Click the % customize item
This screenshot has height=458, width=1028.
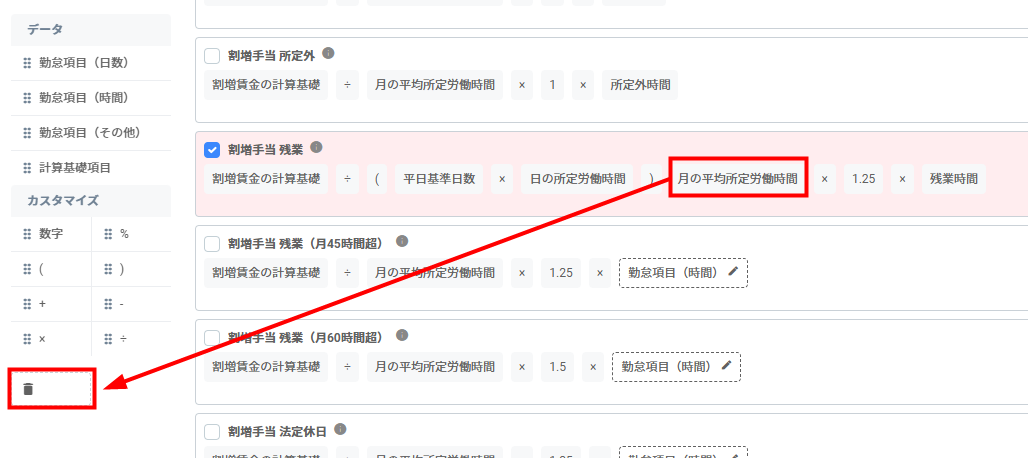click(131, 235)
